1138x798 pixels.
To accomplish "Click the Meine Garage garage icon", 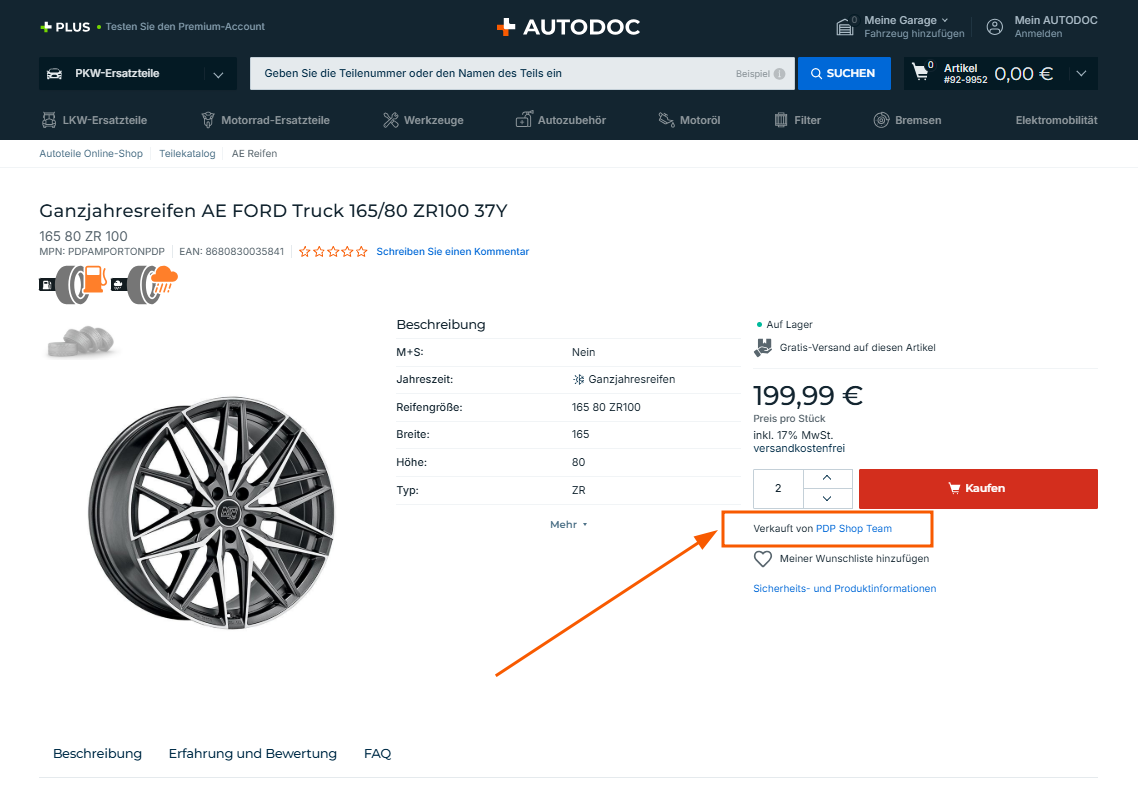I will (846, 27).
